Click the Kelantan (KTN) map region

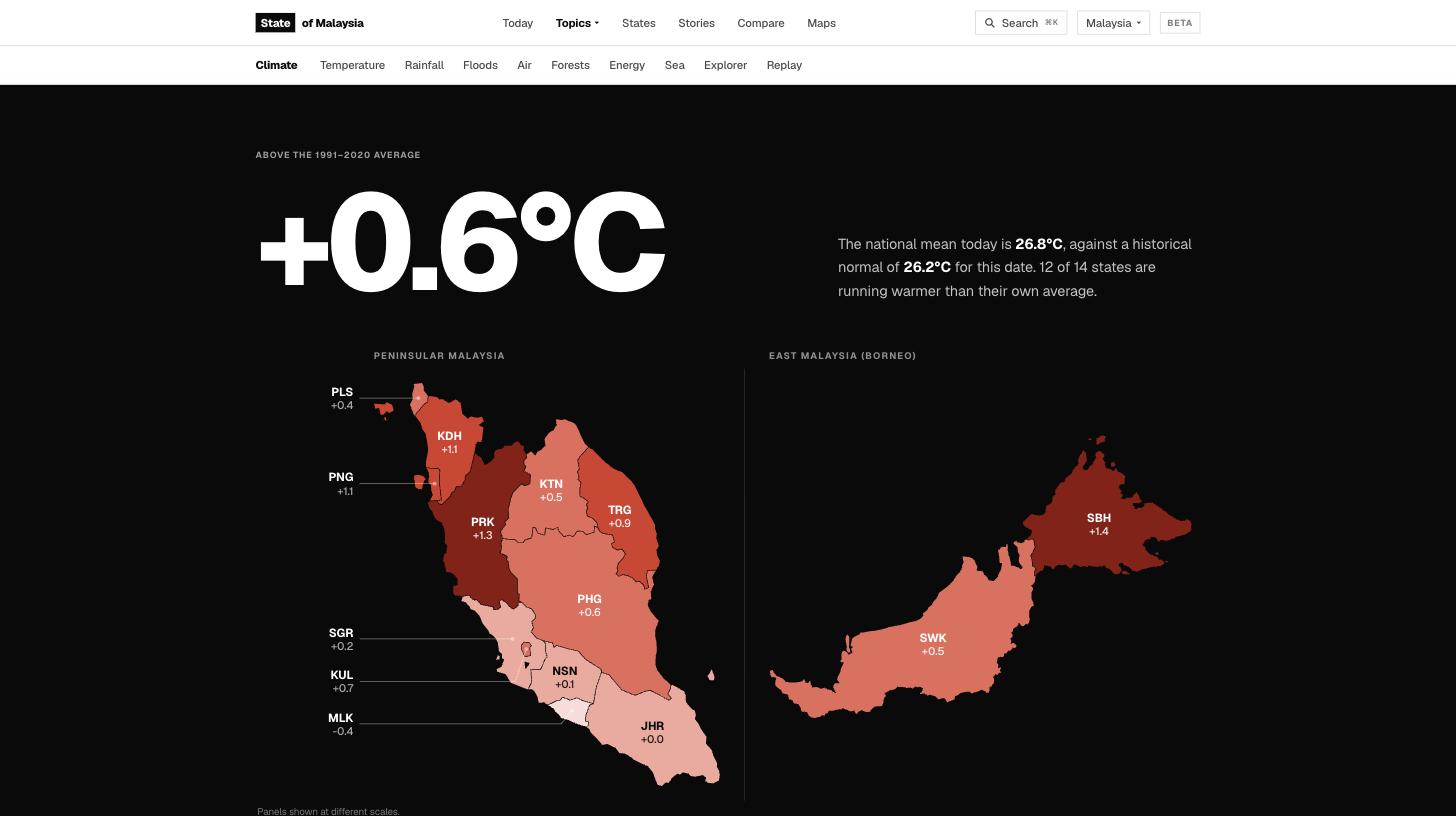tap(551, 490)
